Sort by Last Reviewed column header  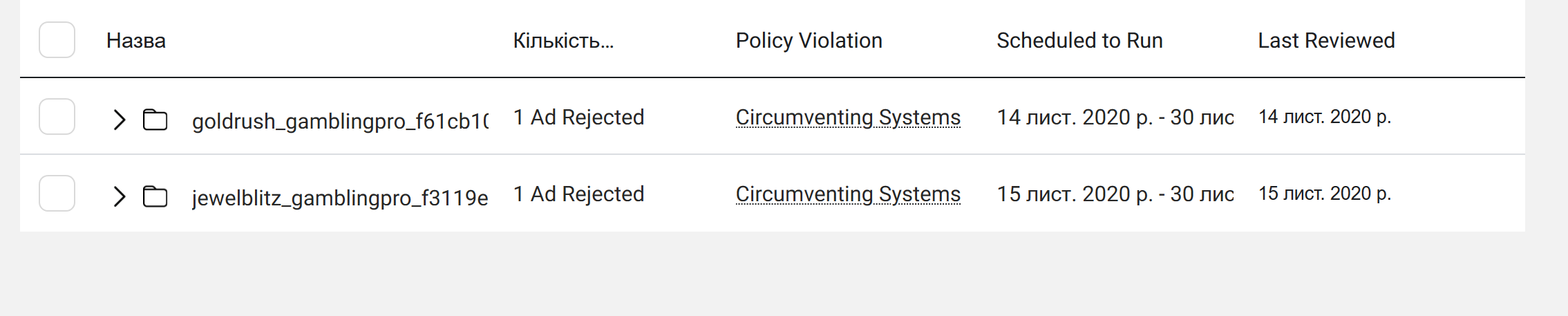pyautogui.click(x=1326, y=41)
